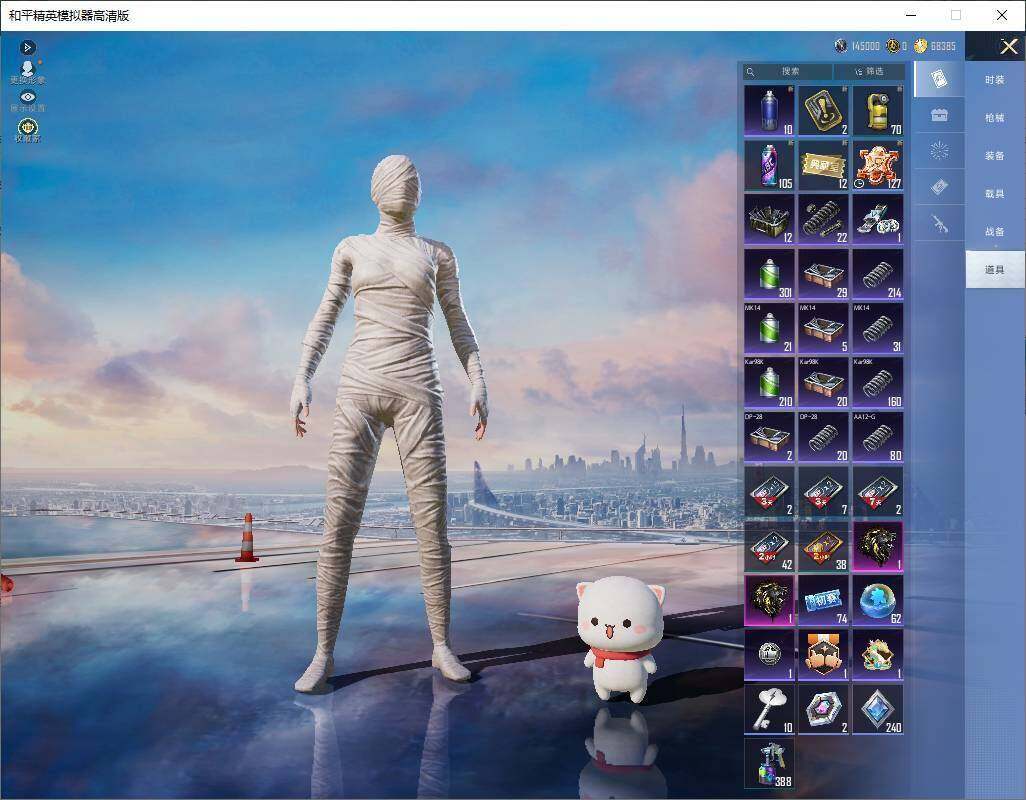
Task: Switch to the card sub-tab icon
Action: pos(939,79)
